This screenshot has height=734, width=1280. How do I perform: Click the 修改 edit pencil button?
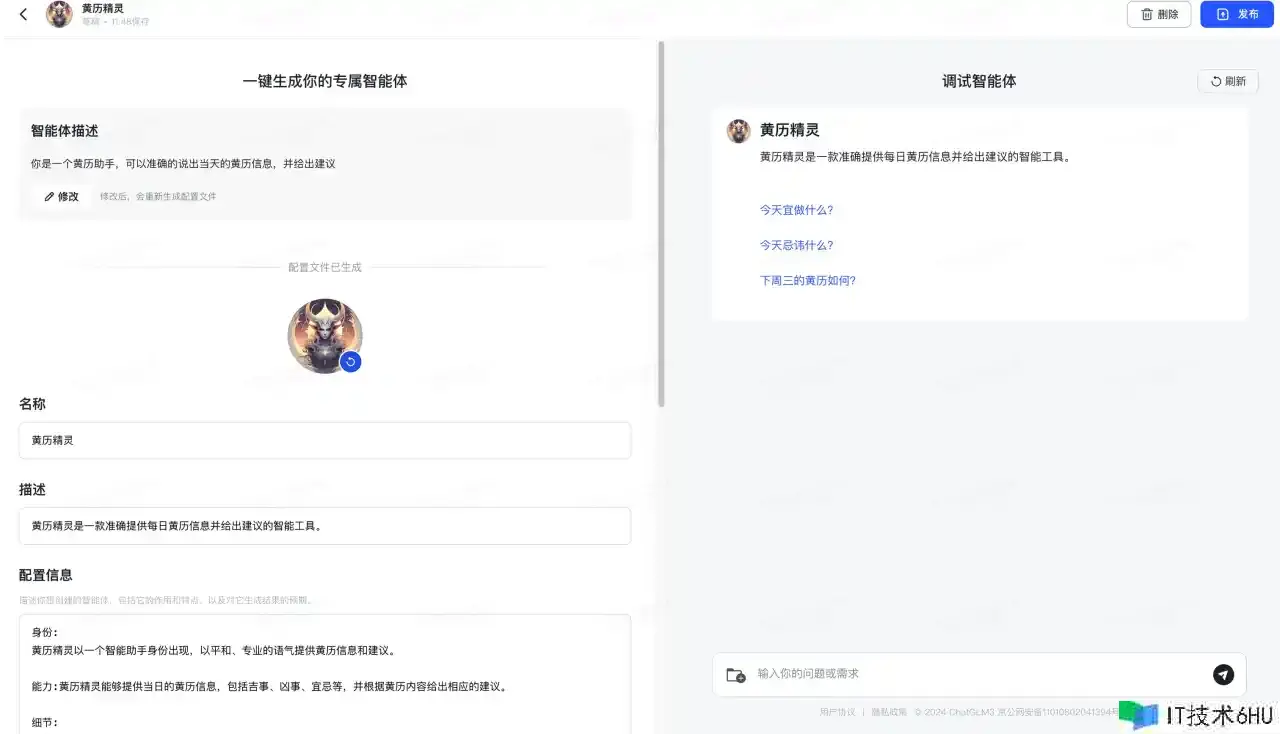(x=61, y=197)
